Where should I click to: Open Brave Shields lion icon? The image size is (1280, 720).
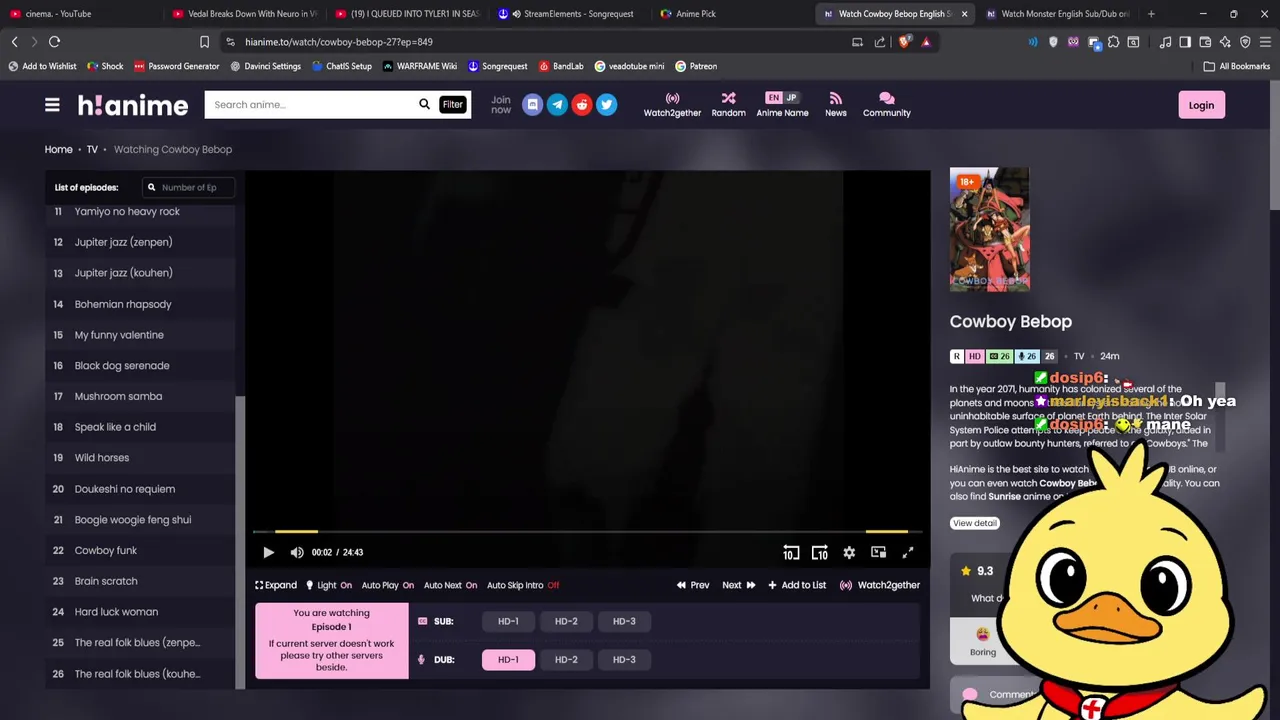(x=904, y=42)
